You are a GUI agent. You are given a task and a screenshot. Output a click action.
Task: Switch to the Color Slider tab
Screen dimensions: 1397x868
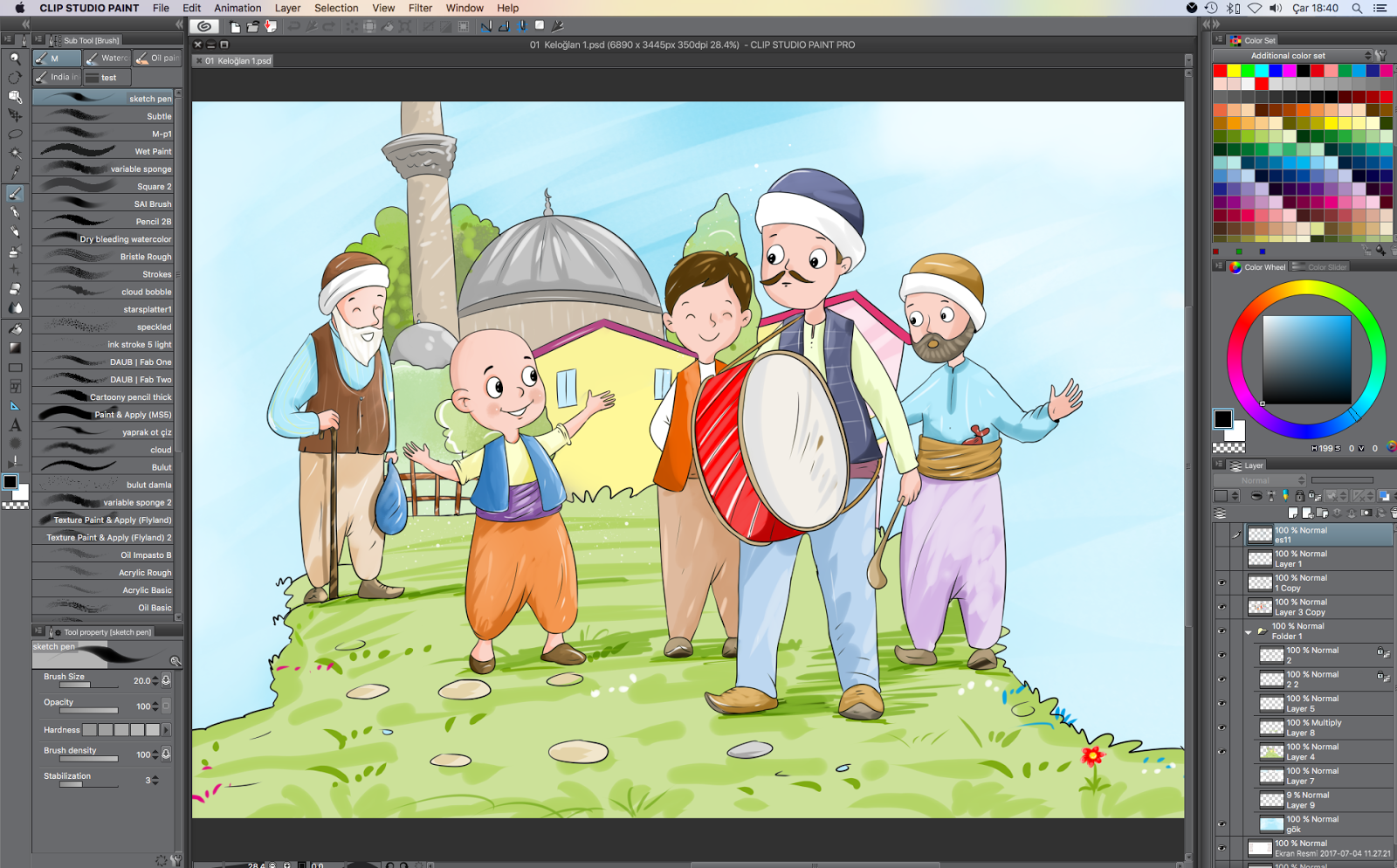pyautogui.click(x=1320, y=267)
